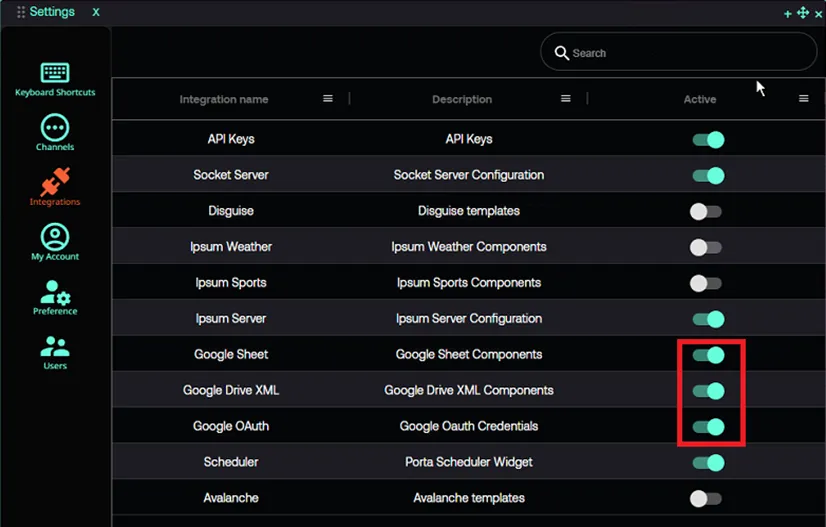The image size is (826, 527).
Task: Click the move arrows icon at top right
Action: pos(802,14)
